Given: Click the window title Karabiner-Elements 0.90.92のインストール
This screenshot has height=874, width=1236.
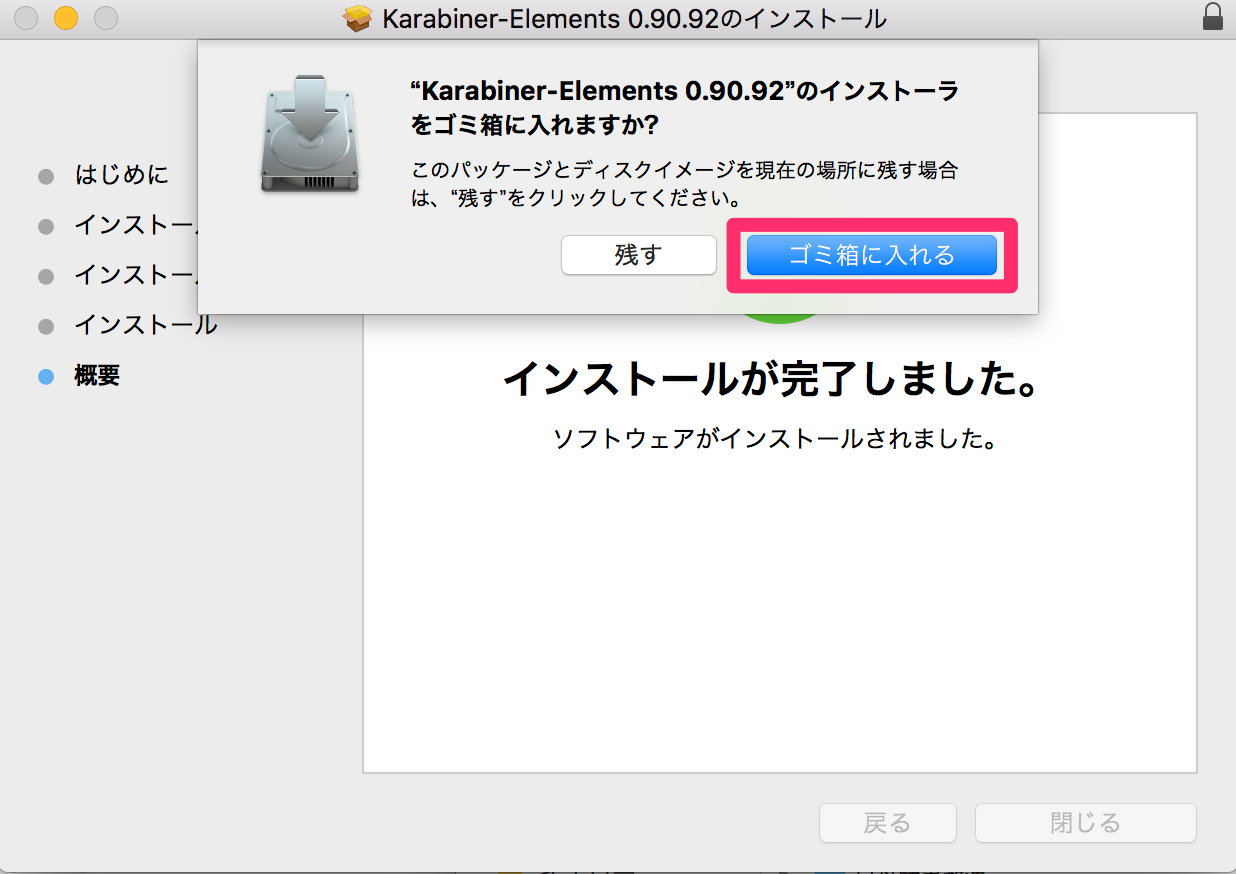Looking at the screenshot, I should tap(634, 18).
